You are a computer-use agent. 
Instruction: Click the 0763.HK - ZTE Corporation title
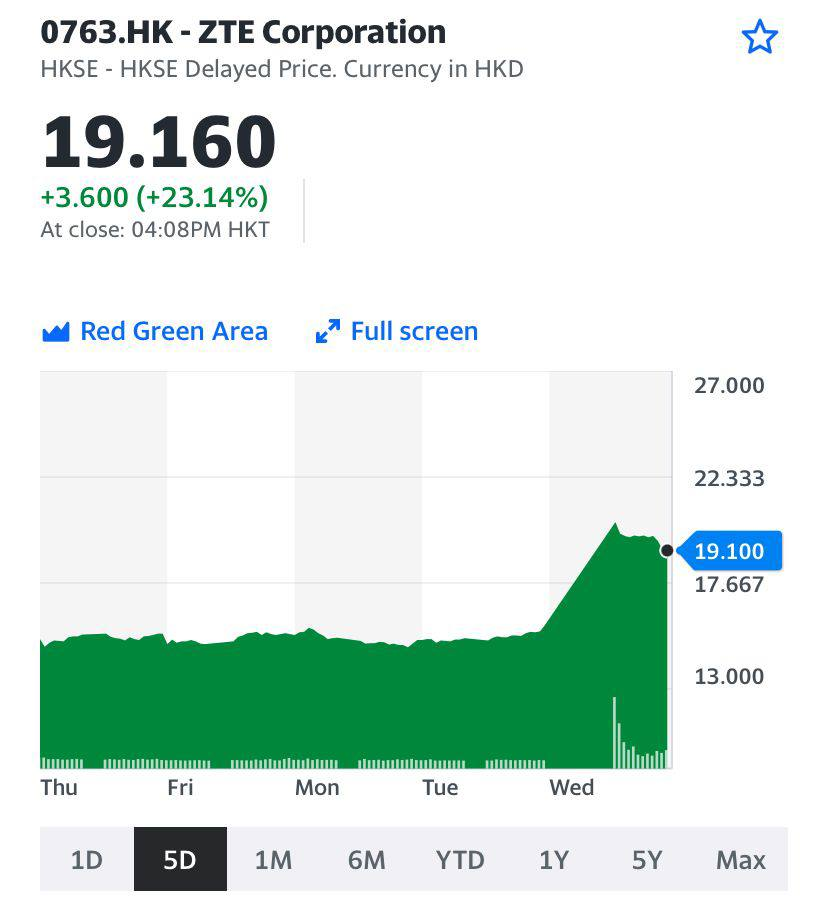click(x=243, y=32)
